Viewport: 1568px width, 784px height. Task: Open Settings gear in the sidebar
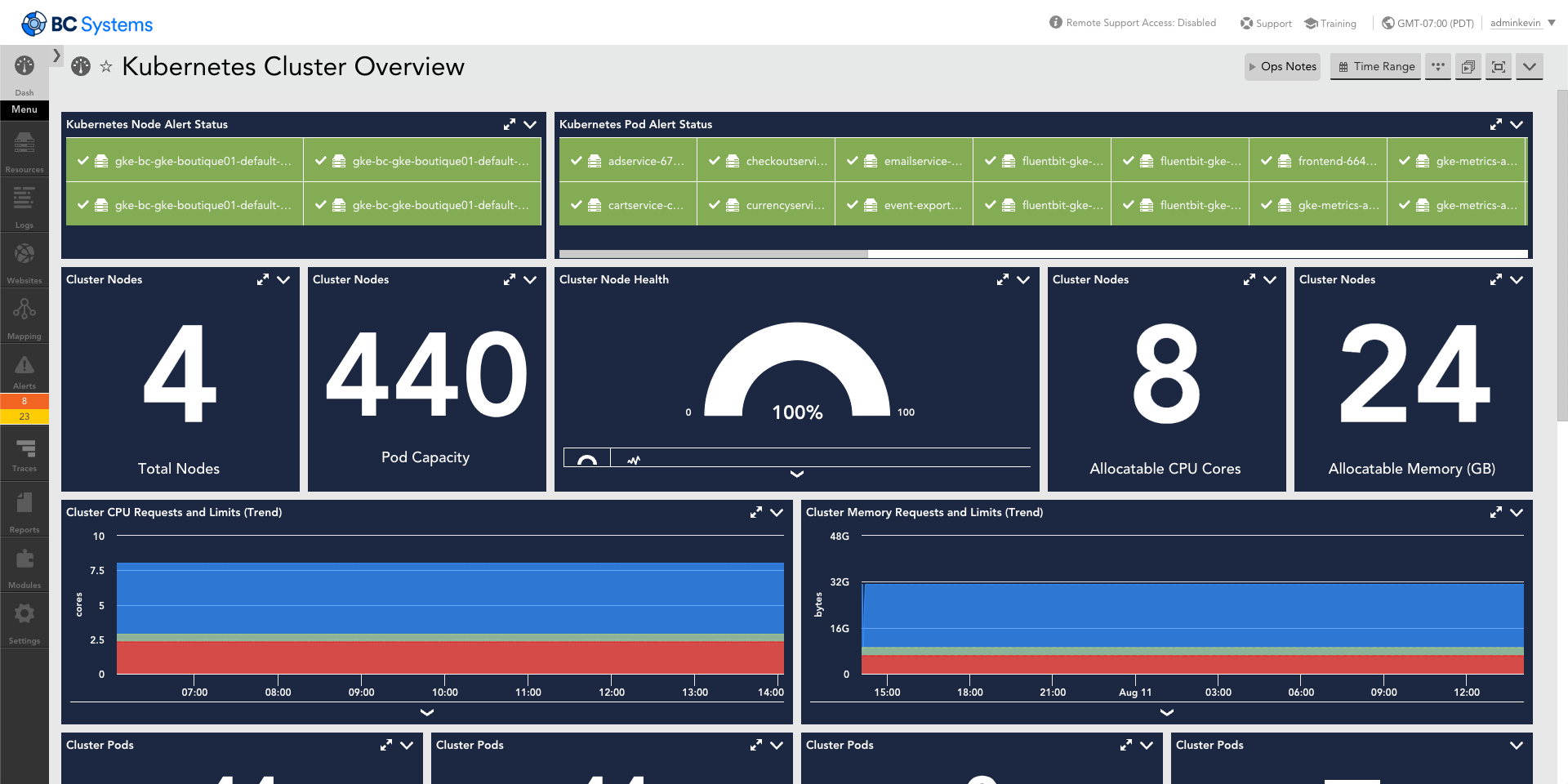(x=24, y=621)
